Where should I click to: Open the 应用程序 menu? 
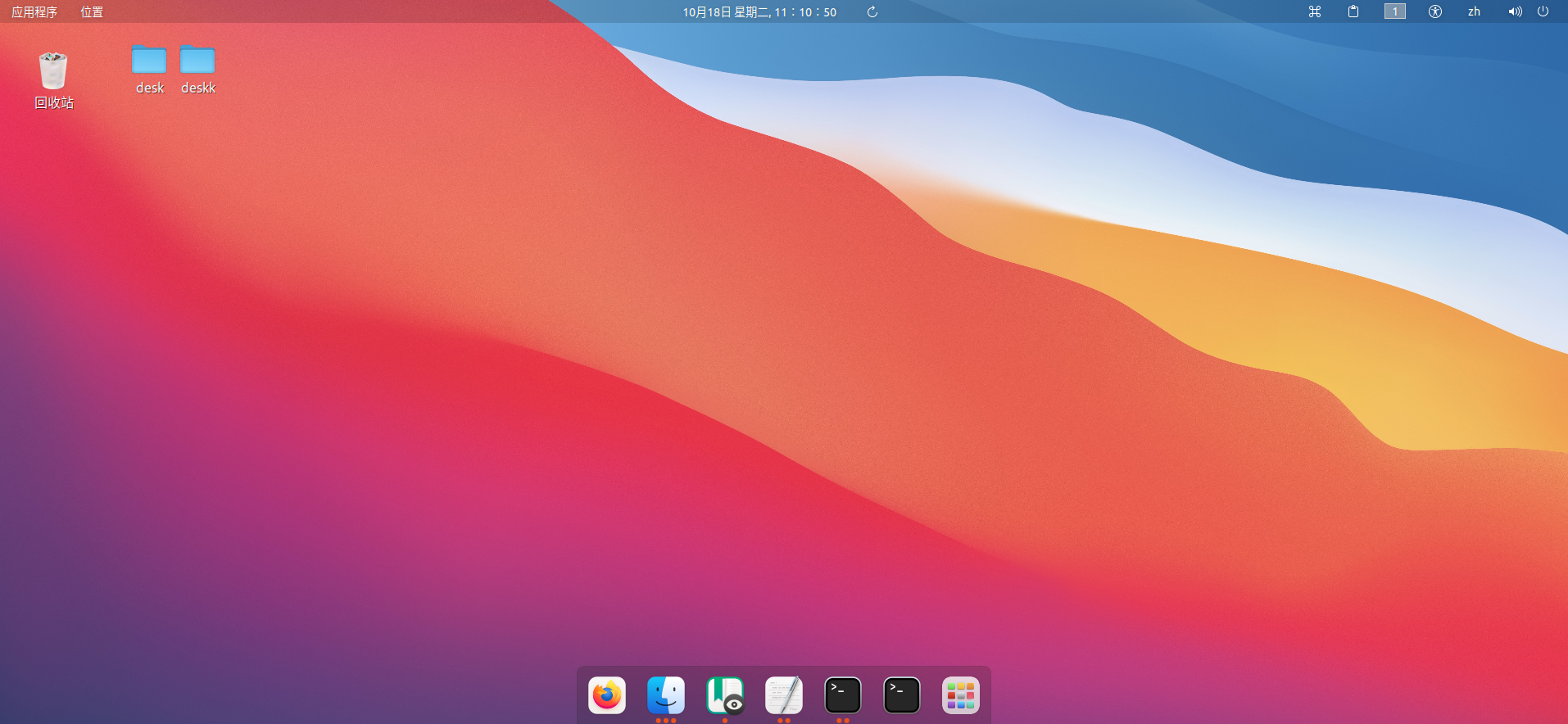click(x=34, y=11)
